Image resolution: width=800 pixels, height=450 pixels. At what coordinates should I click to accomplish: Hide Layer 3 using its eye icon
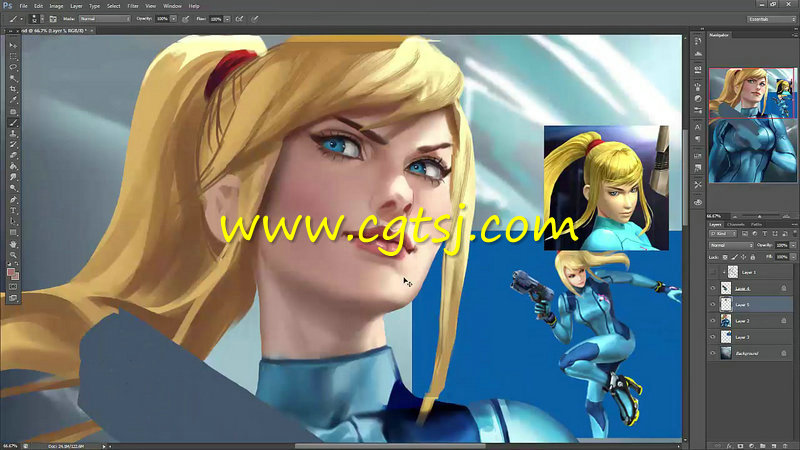pyautogui.click(x=713, y=337)
